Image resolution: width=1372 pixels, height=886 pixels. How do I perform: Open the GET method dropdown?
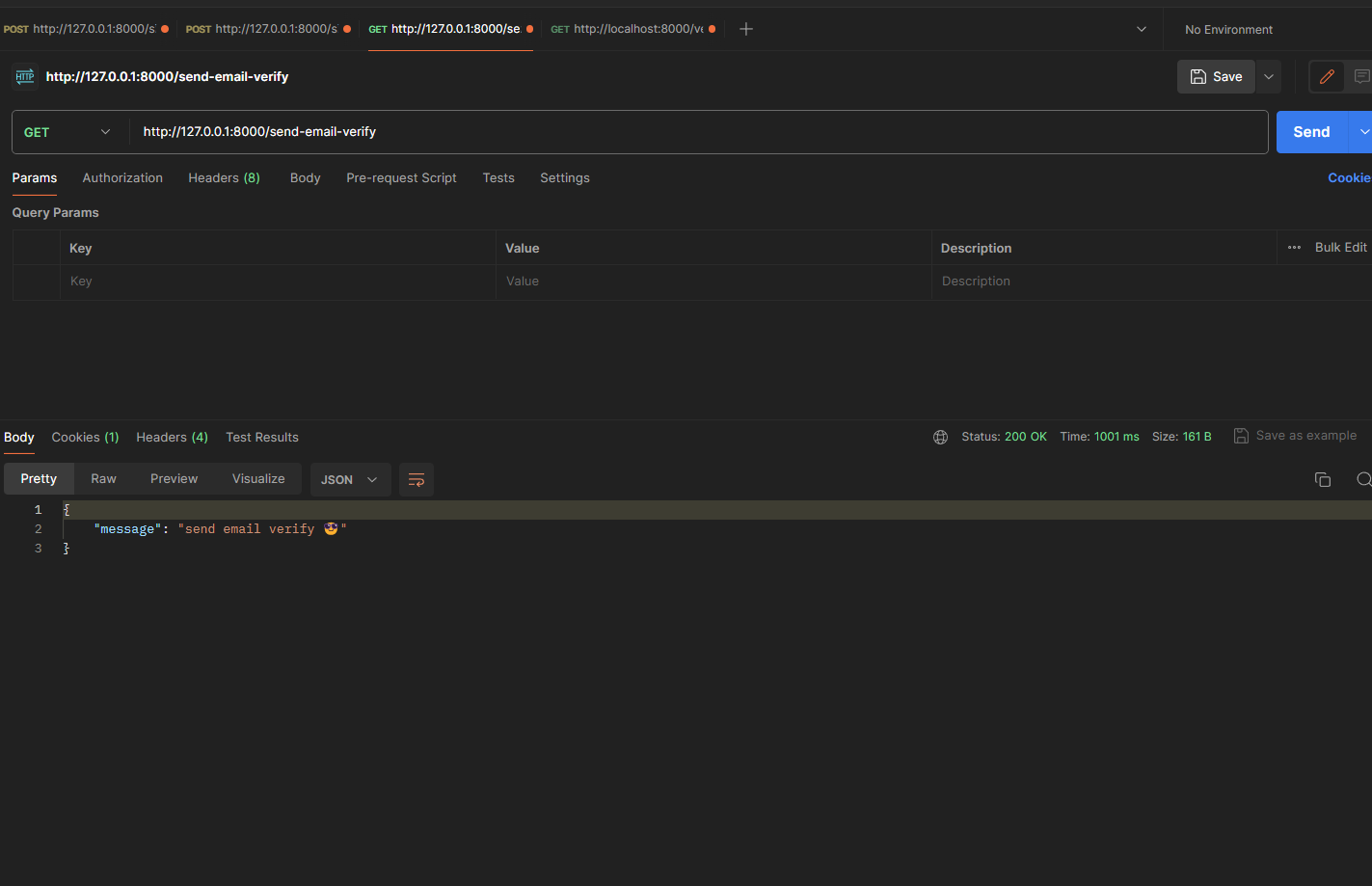[x=67, y=132]
